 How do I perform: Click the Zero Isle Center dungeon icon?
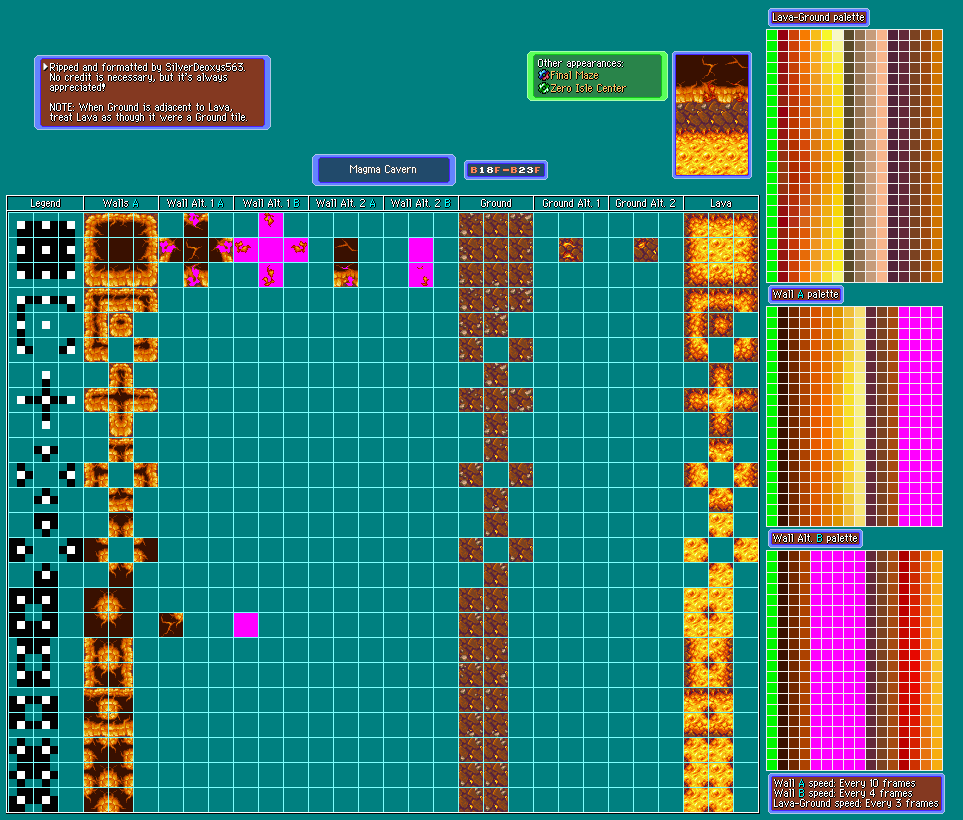tap(543, 88)
